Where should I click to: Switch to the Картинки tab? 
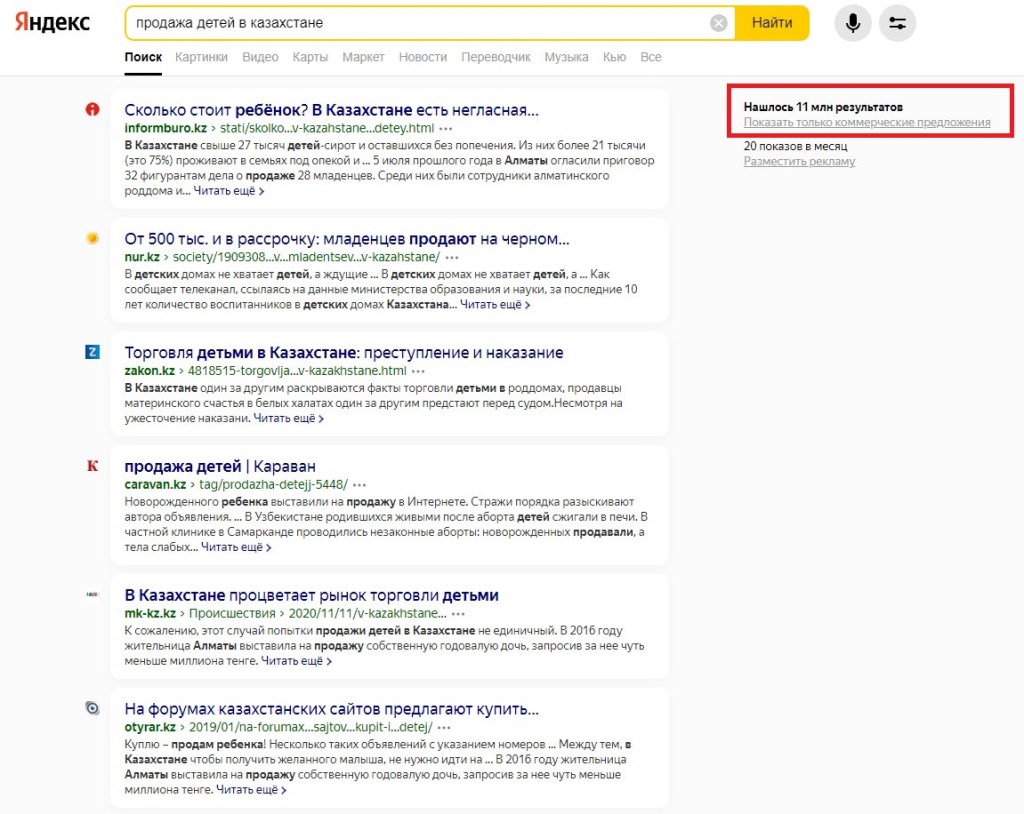point(201,57)
